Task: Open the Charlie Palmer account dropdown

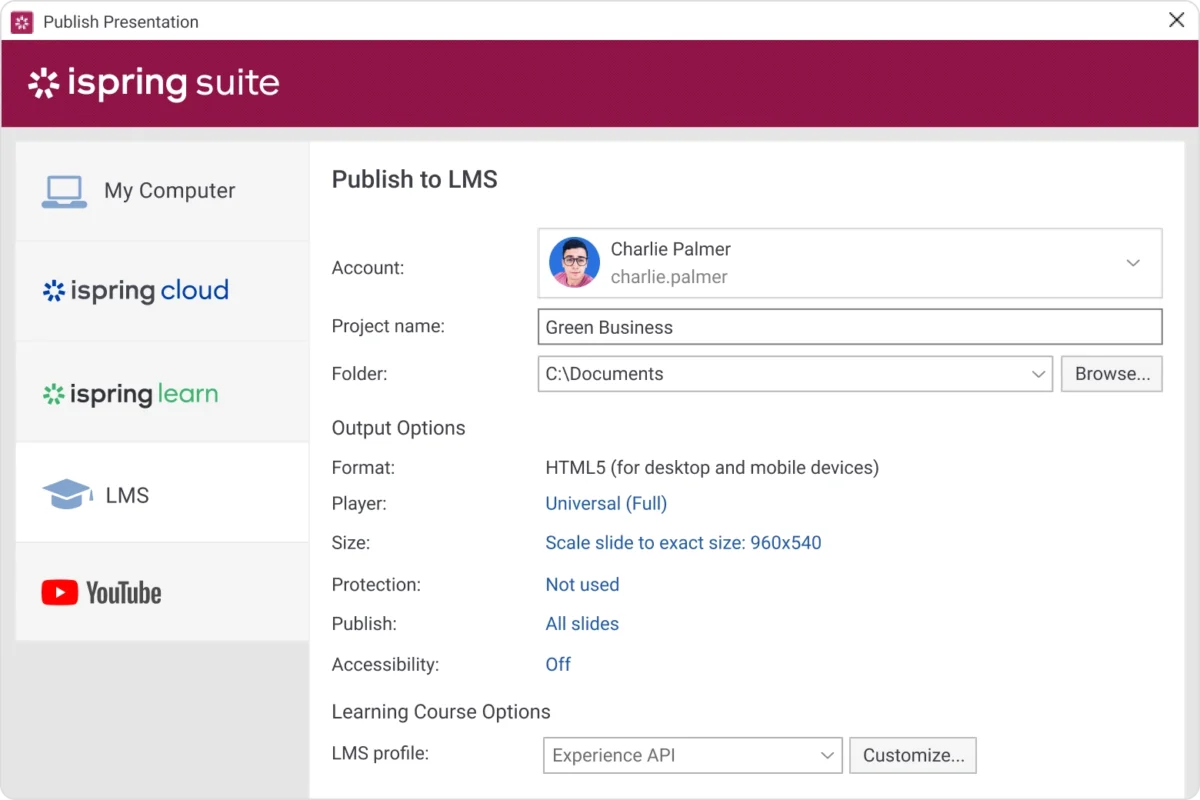Action: pyautogui.click(x=850, y=263)
